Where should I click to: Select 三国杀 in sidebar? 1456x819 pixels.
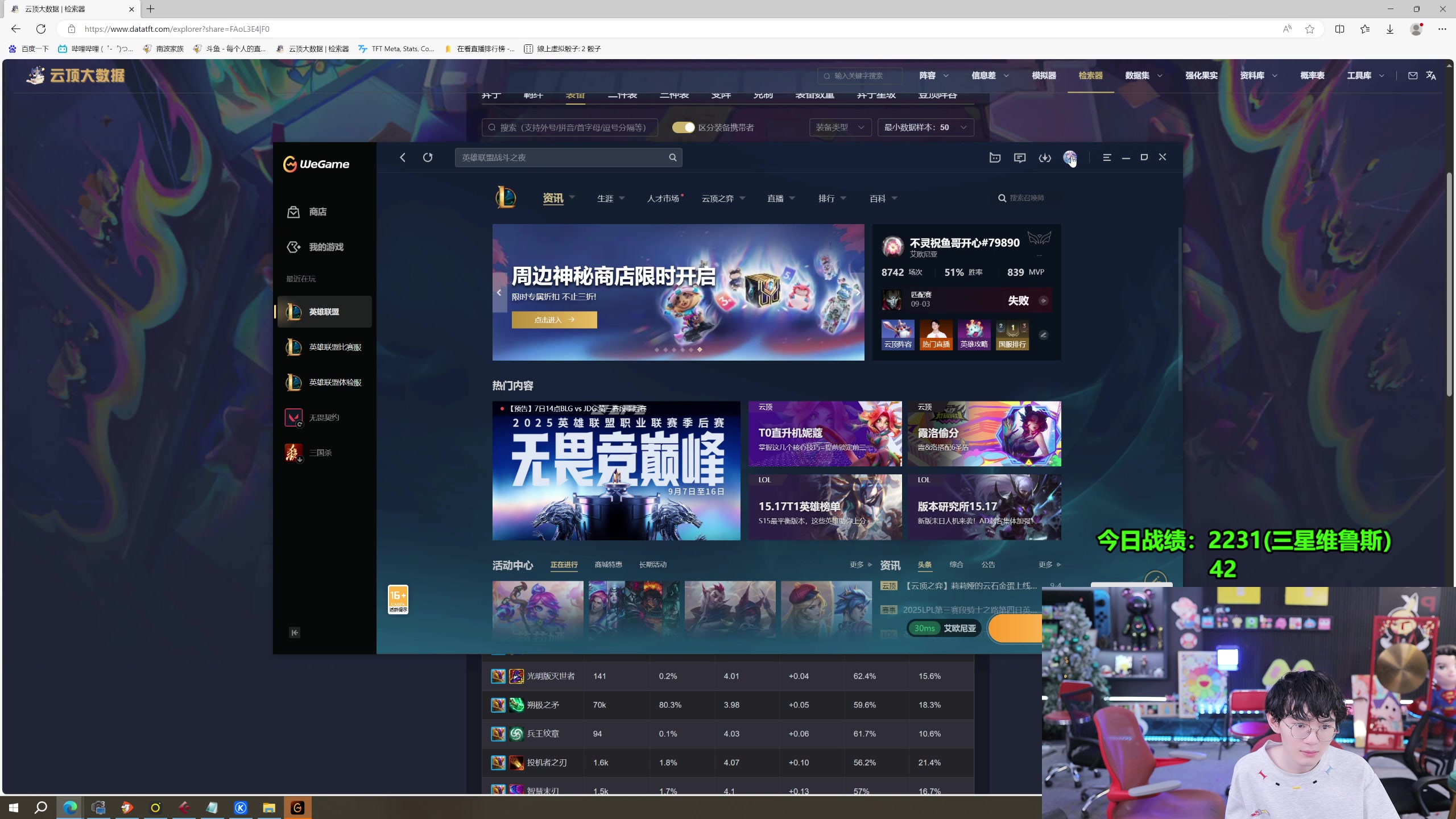(x=324, y=453)
